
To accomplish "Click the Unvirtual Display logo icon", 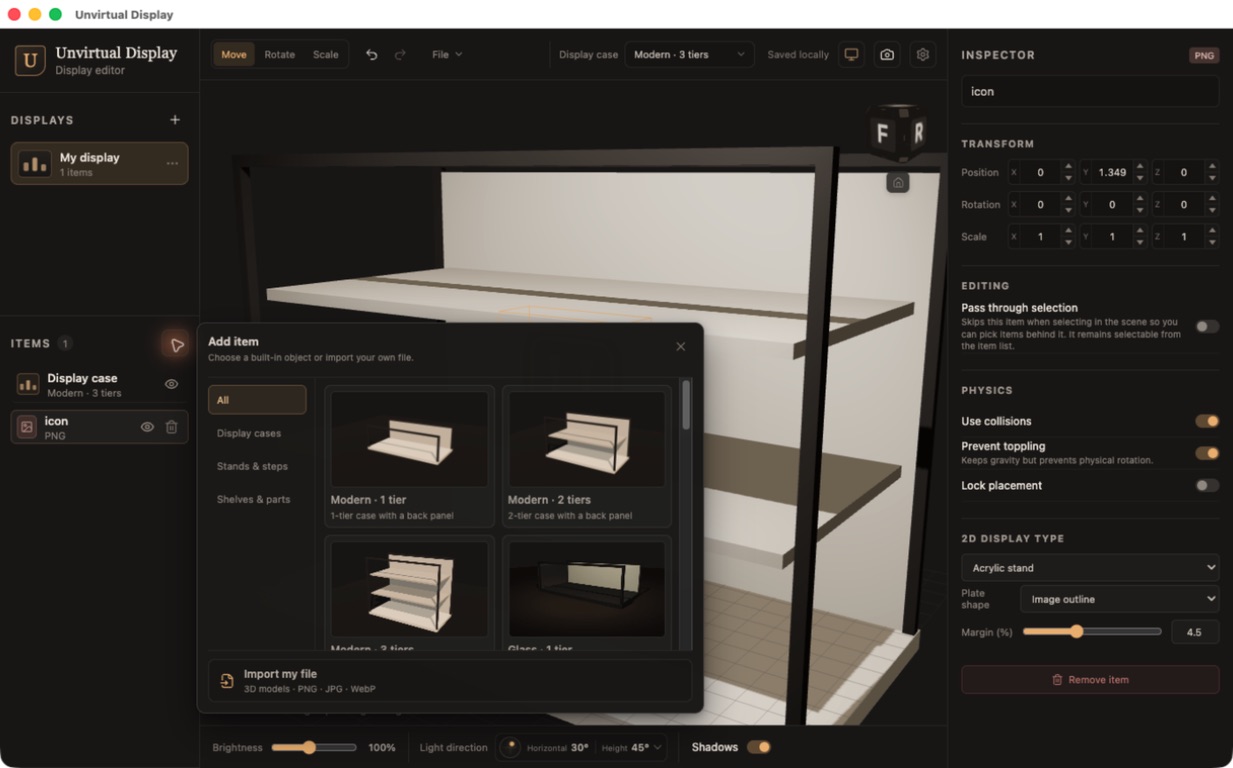I will (30, 61).
